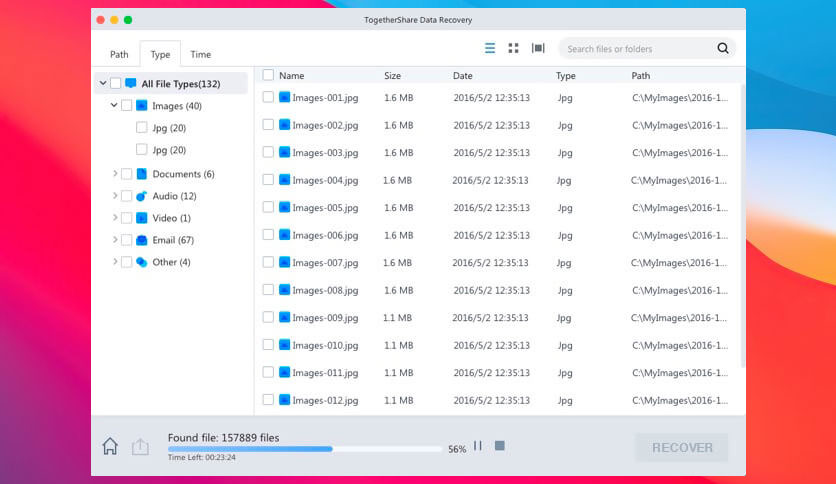Select the Video (1) tree item
The image size is (836, 484).
[x=171, y=218]
